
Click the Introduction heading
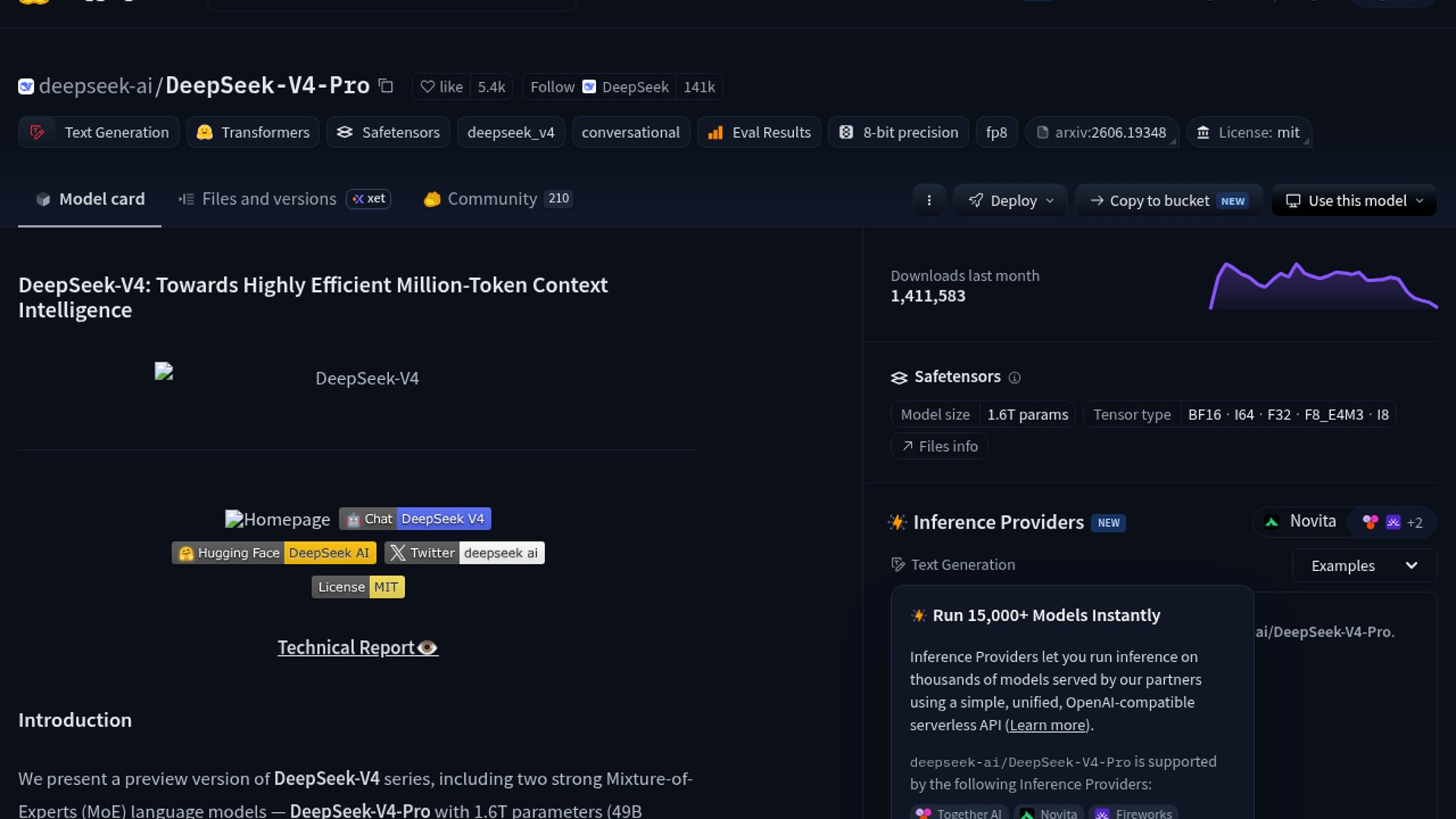(75, 720)
